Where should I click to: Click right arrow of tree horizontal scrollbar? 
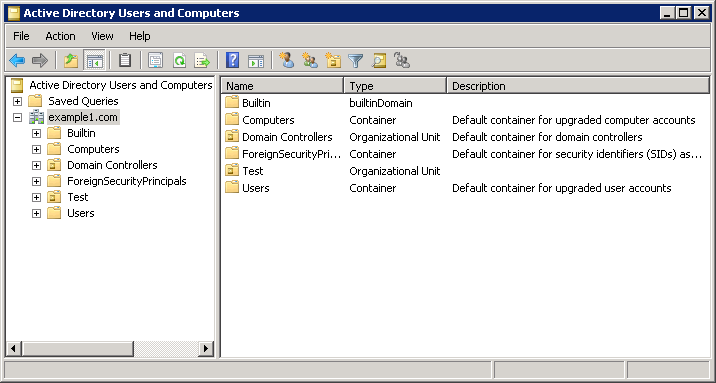pos(206,349)
